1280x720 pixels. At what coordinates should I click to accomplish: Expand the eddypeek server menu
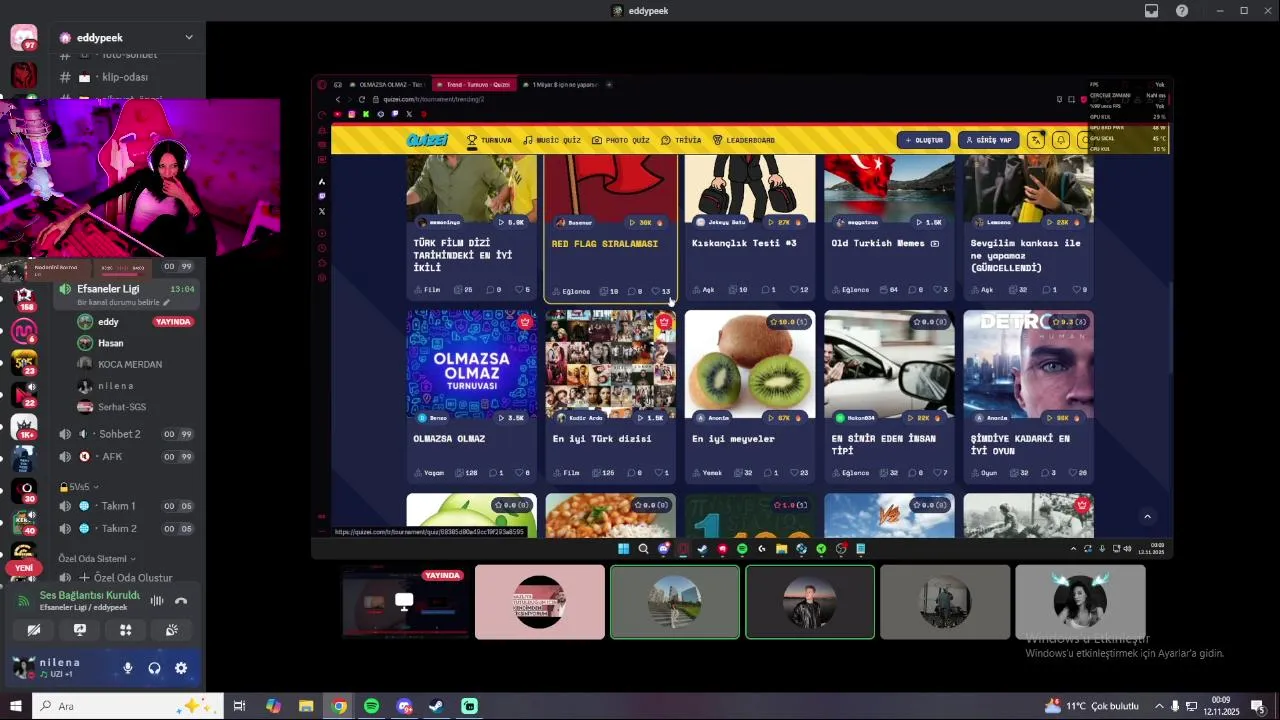click(189, 37)
